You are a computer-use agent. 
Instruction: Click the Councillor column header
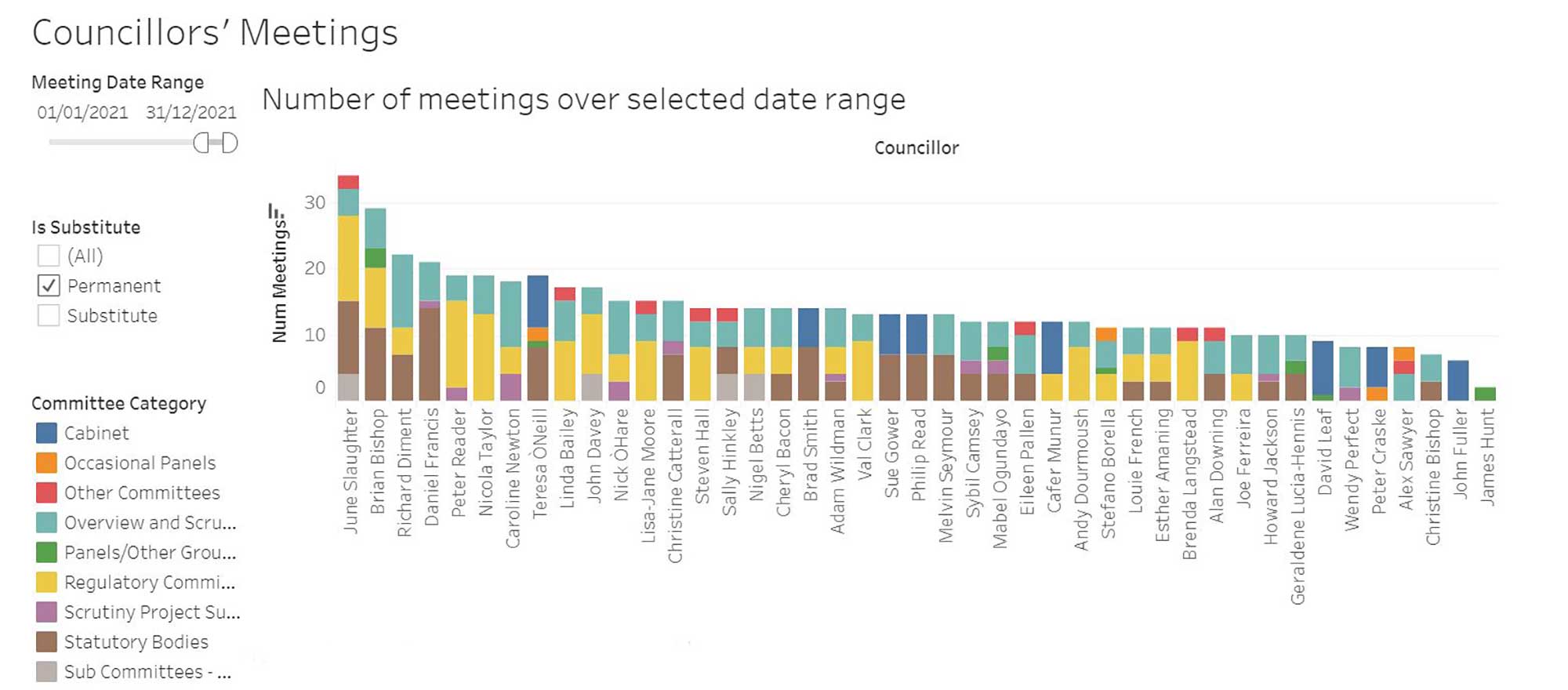pos(916,147)
